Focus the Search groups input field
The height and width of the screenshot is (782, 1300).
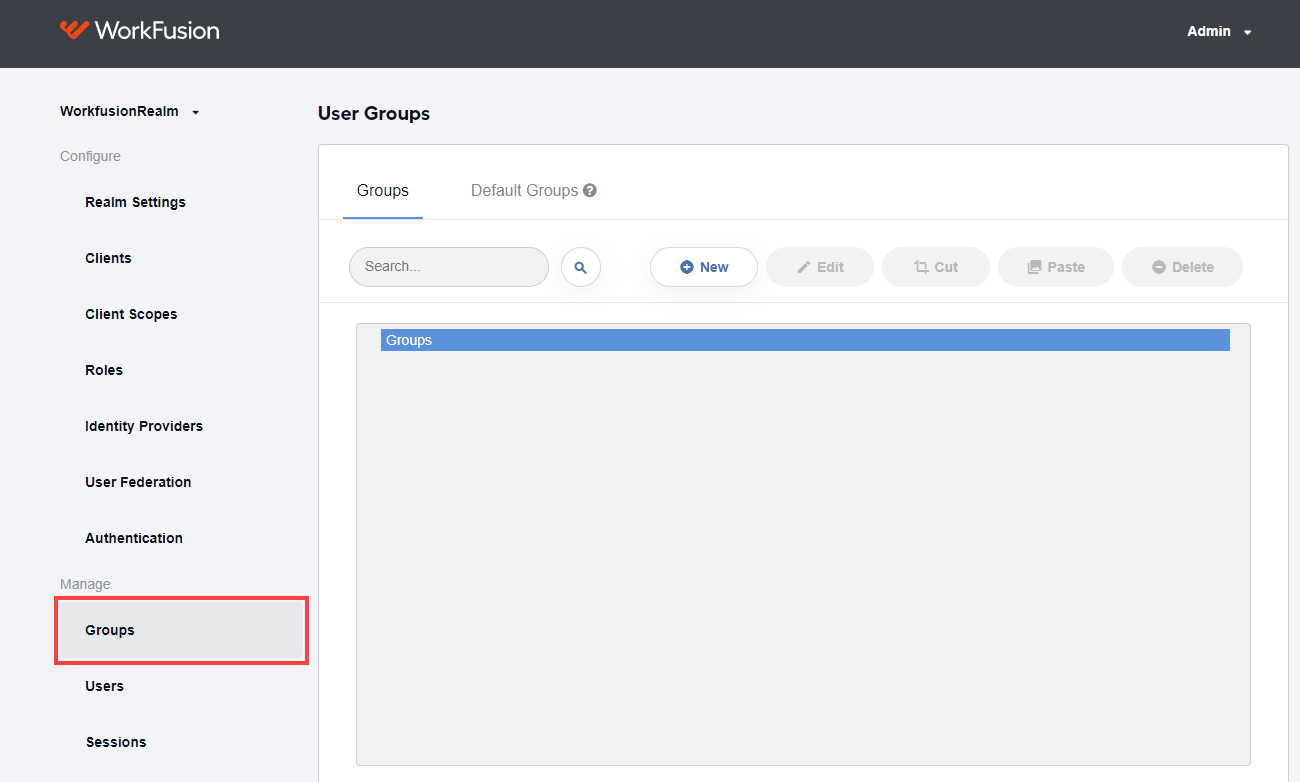tap(449, 267)
